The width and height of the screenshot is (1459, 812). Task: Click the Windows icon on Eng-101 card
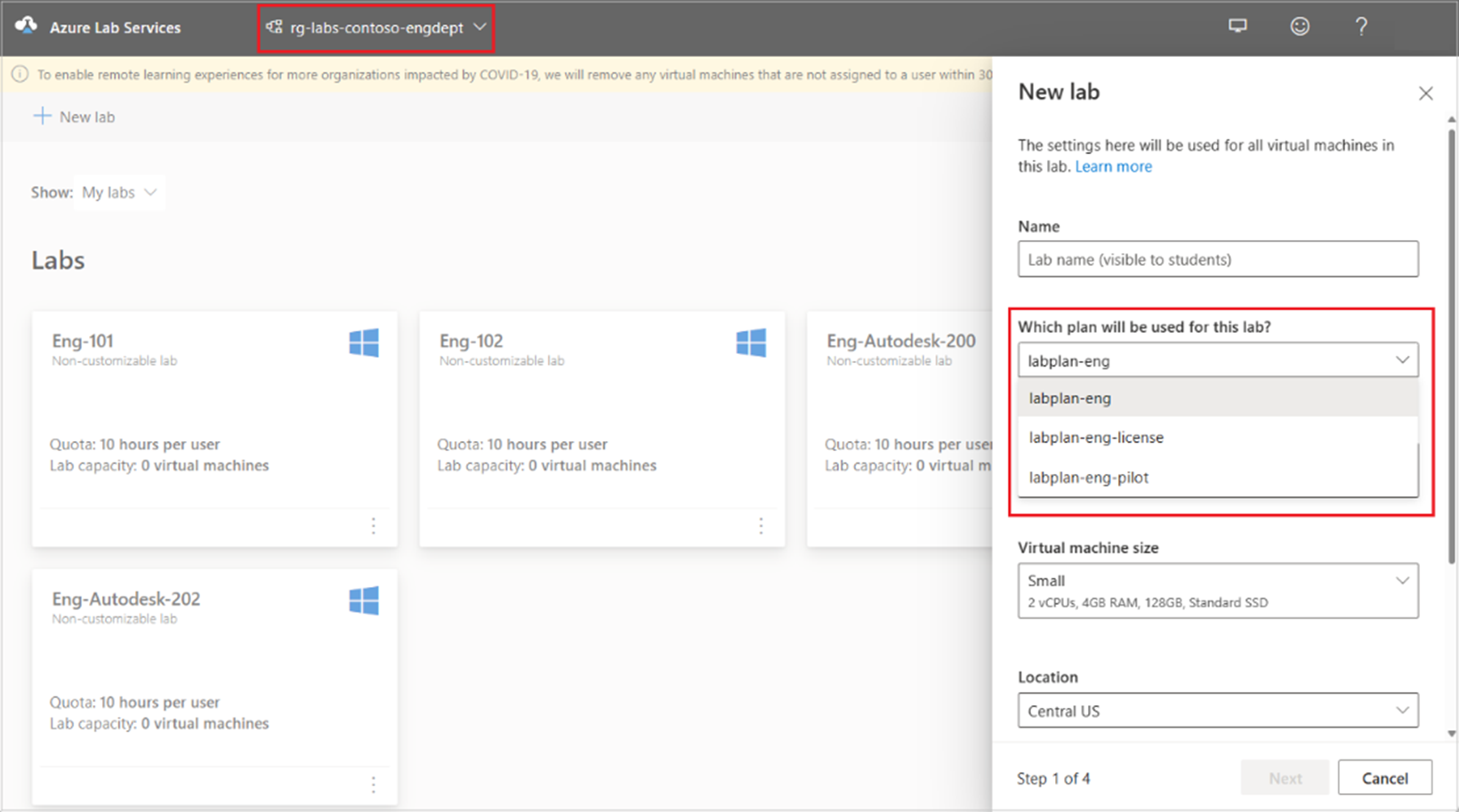pos(364,342)
